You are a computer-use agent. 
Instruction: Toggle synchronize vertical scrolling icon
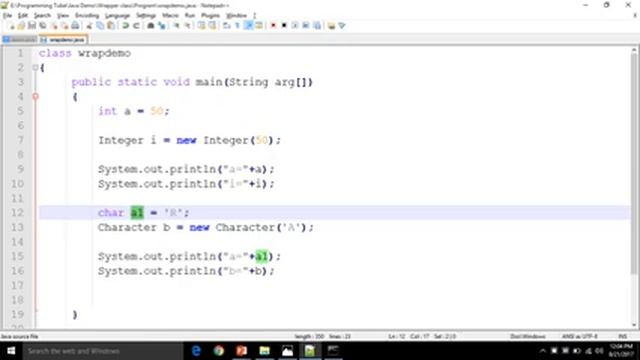pos(202,26)
